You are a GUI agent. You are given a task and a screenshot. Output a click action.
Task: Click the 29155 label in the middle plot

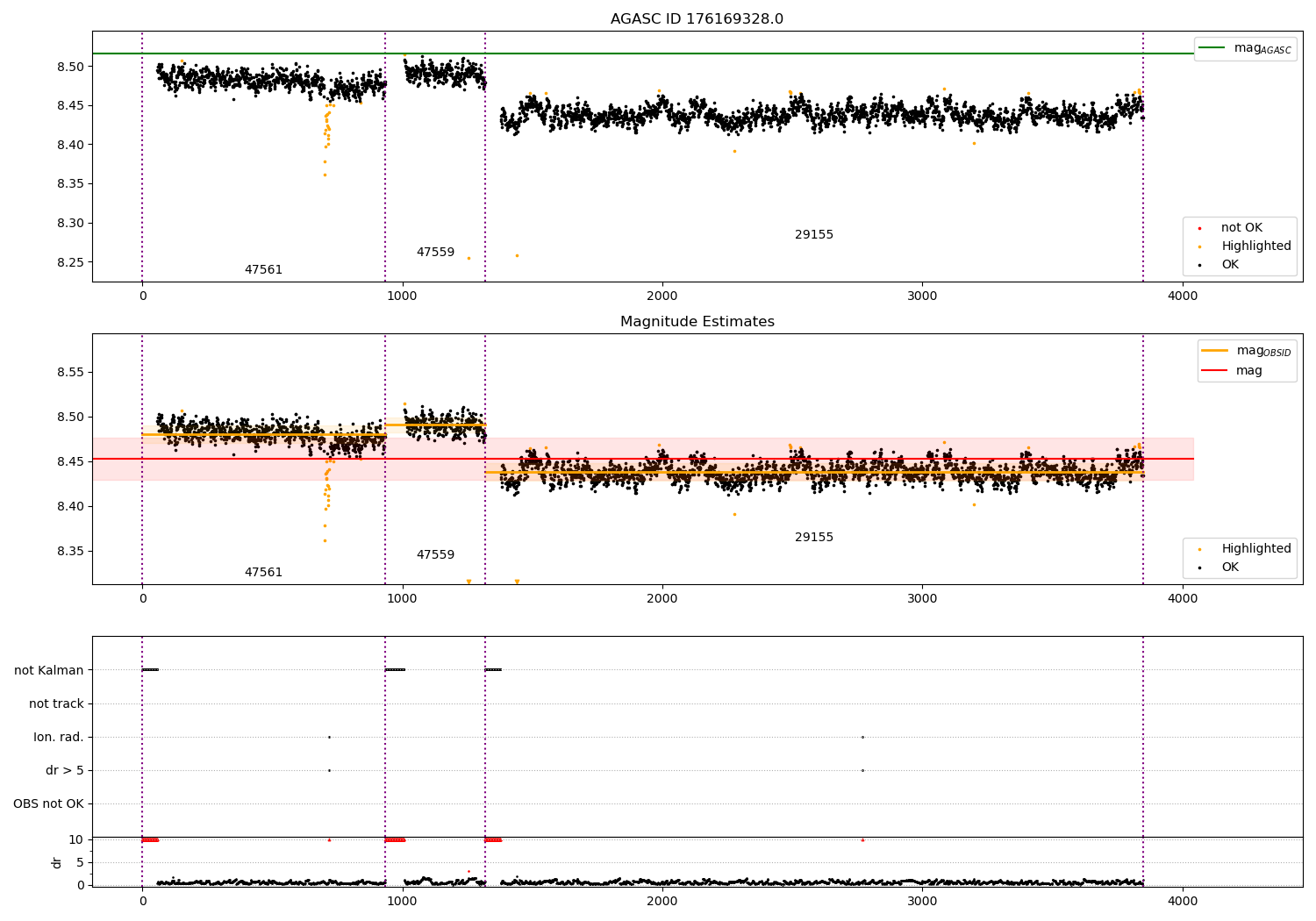tap(814, 537)
